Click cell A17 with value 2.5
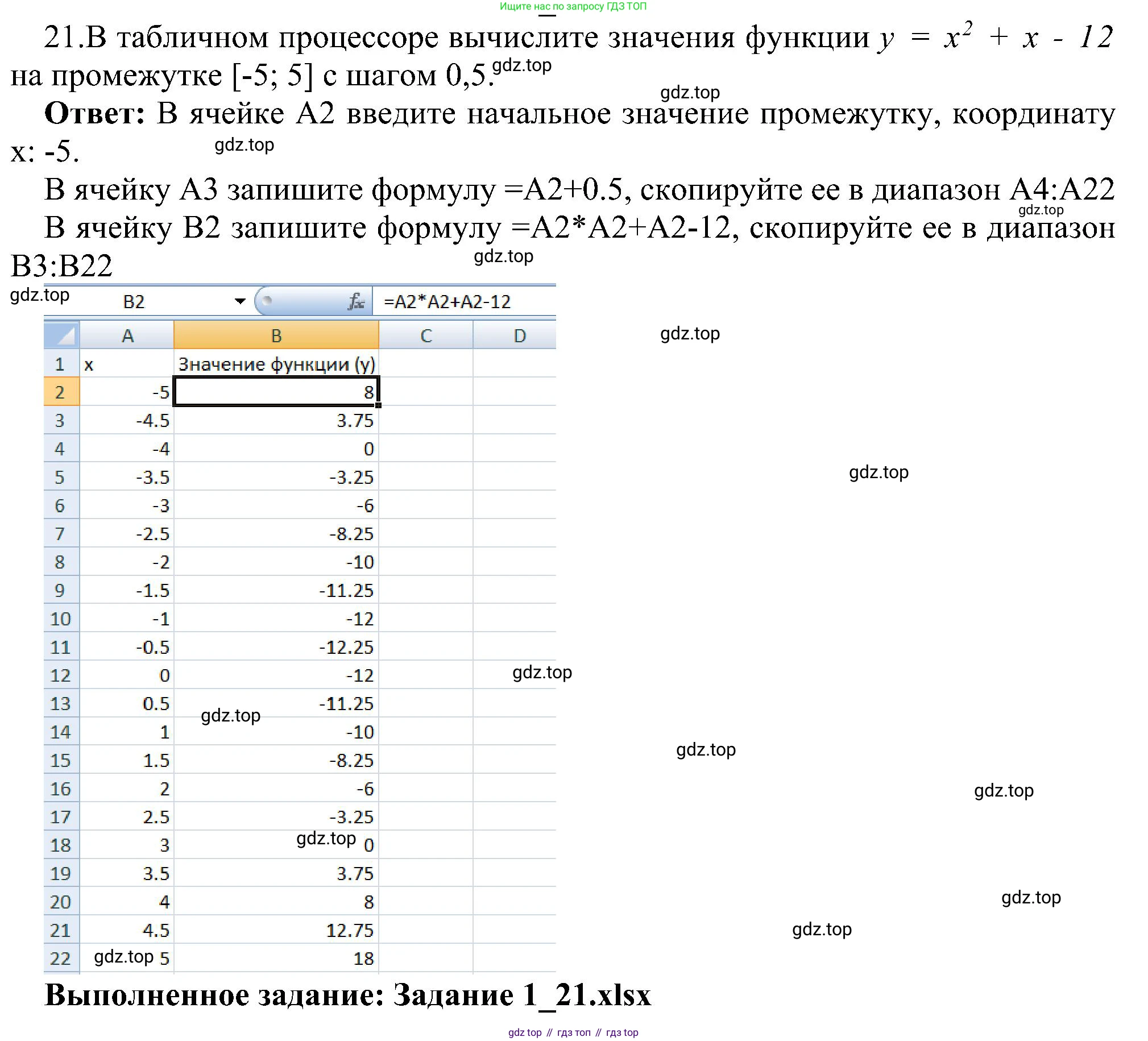1148x1041 pixels. [x=127, y=816]
